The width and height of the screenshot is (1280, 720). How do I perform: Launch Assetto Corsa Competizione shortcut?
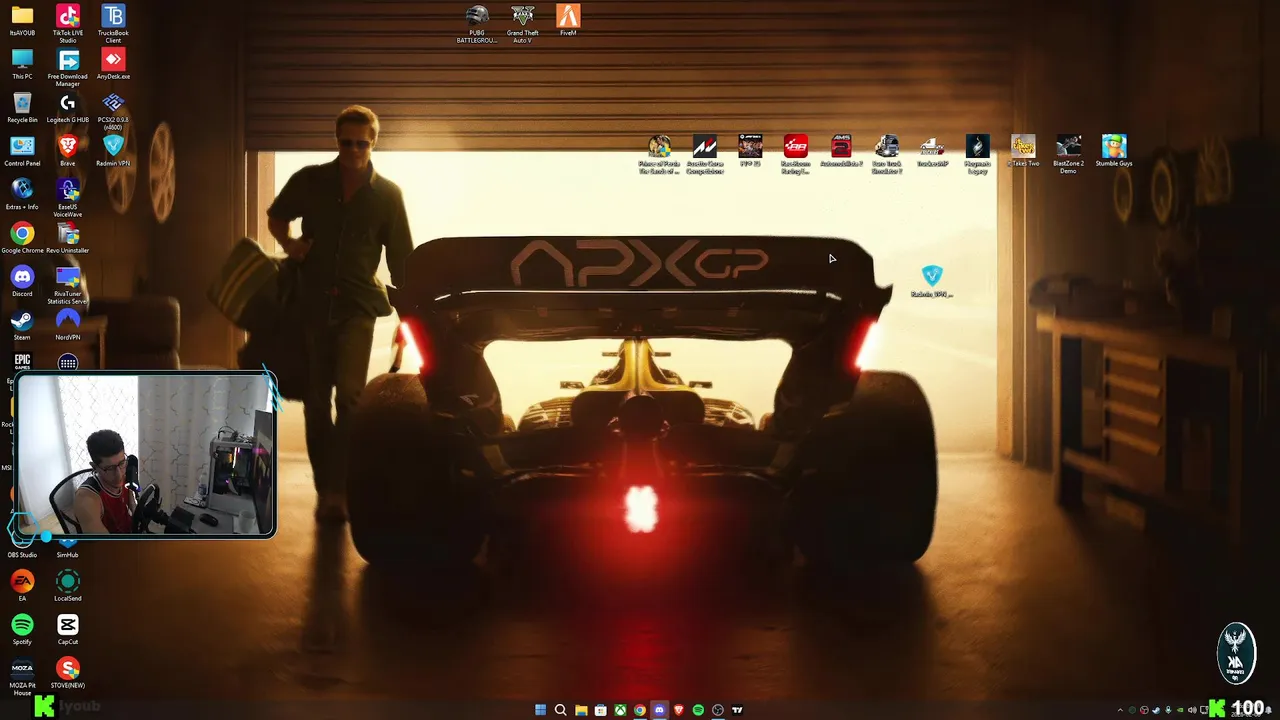[705, 154]
